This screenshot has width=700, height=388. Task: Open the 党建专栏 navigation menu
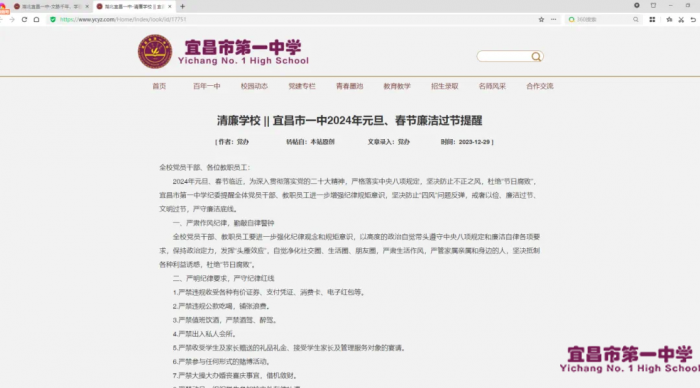[x=302, y=86]
